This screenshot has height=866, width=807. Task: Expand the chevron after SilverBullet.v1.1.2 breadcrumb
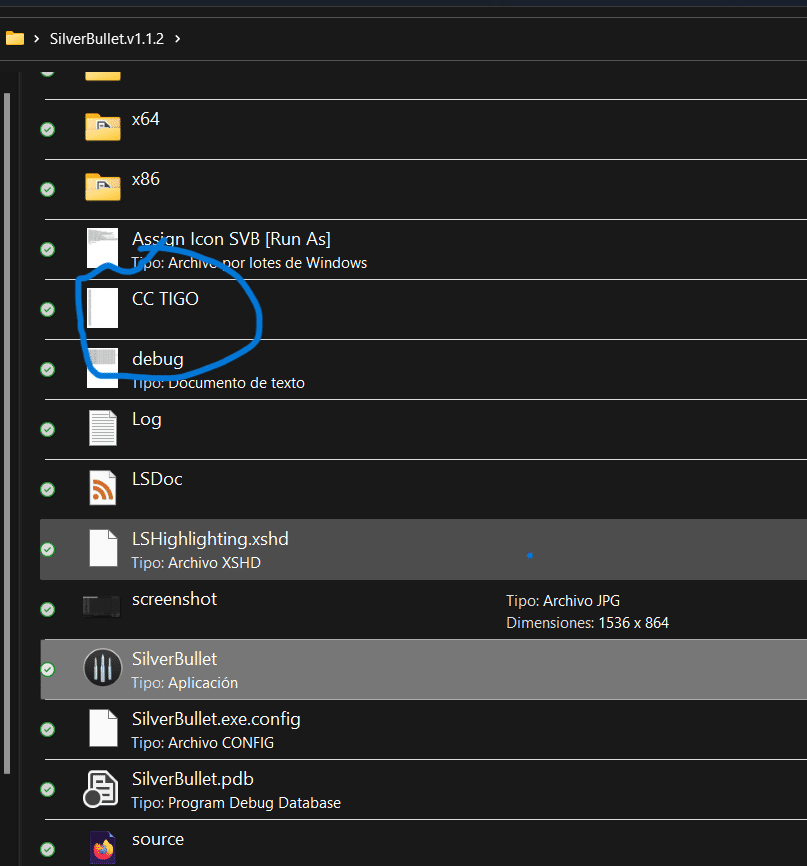pyautogui.click(x=178, y=39)
